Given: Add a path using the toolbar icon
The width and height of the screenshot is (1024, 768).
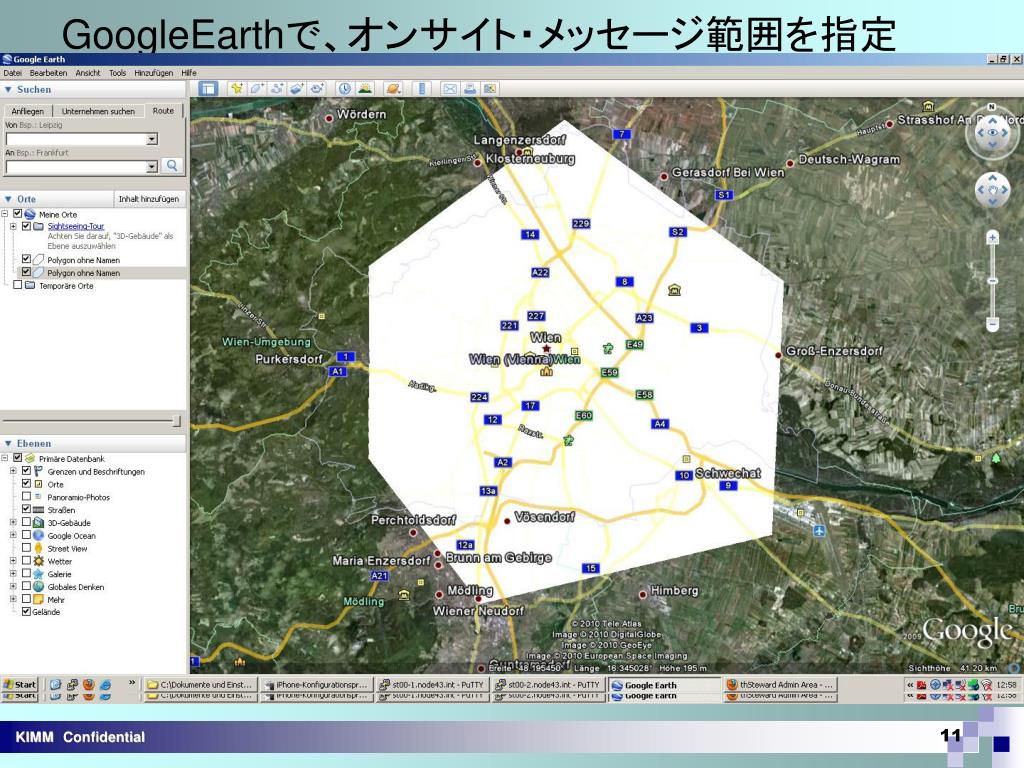Looking at the screenshot, I should click(276, 88).
